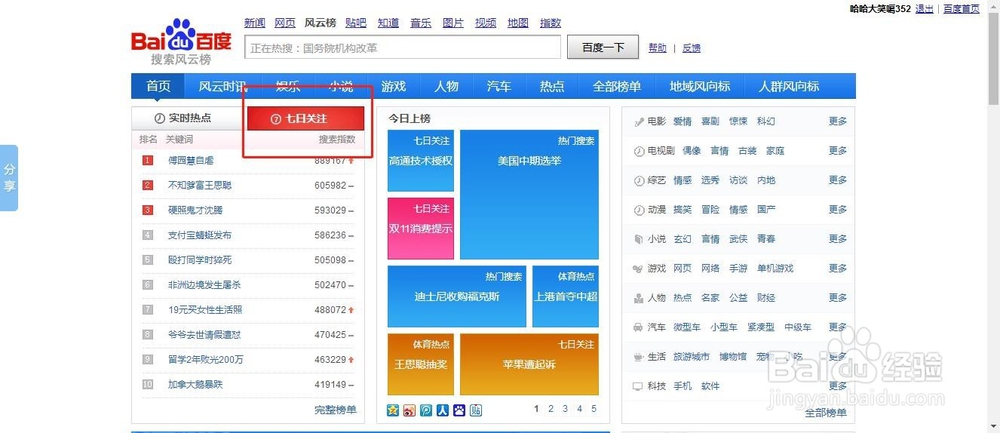Share via Sina Weibo icon
1000x433 pixels.
pyautogui.click(x=409, y=410)
